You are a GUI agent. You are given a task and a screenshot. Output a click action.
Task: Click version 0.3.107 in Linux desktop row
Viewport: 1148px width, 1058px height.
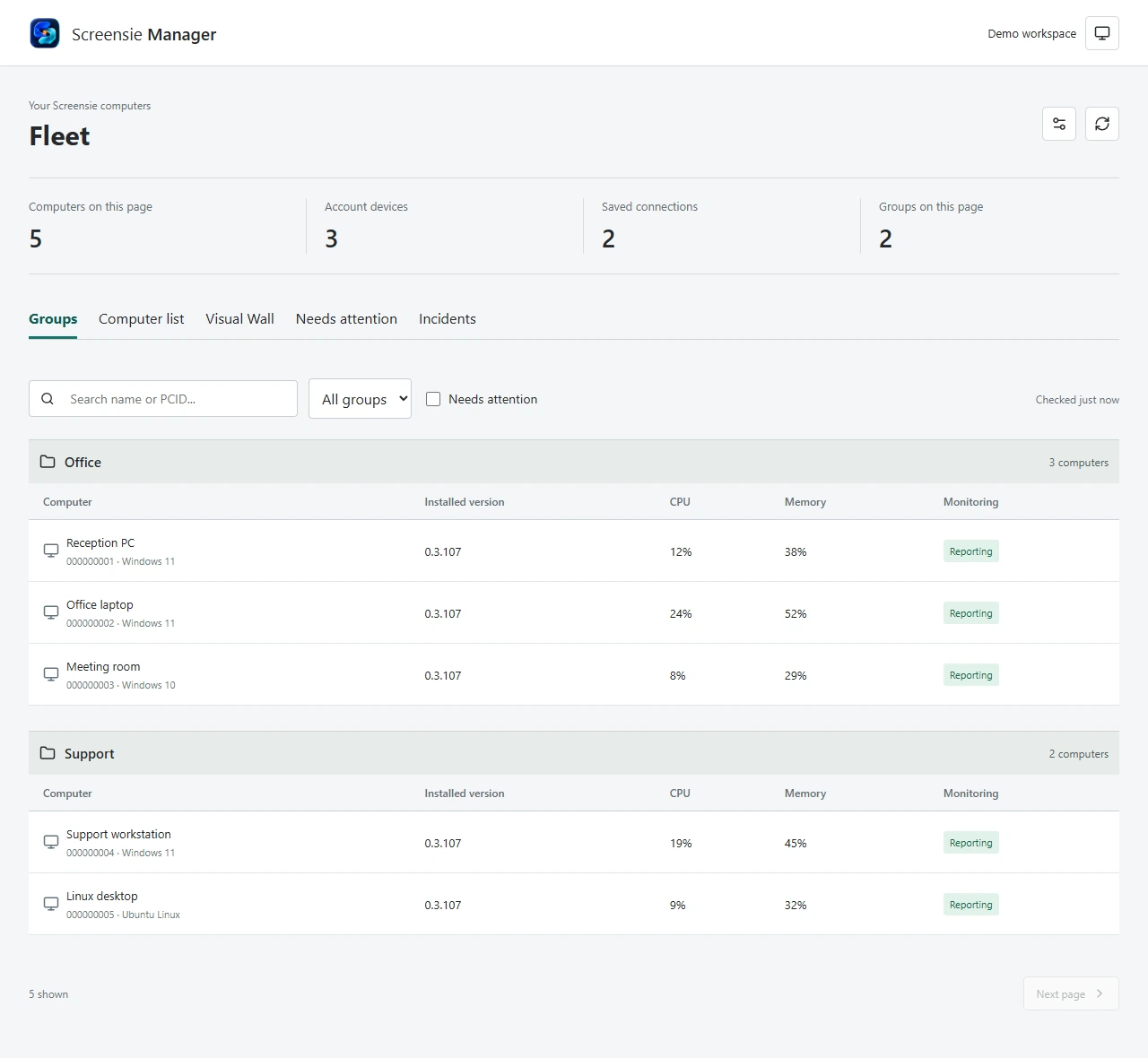(x=443, y=906)
